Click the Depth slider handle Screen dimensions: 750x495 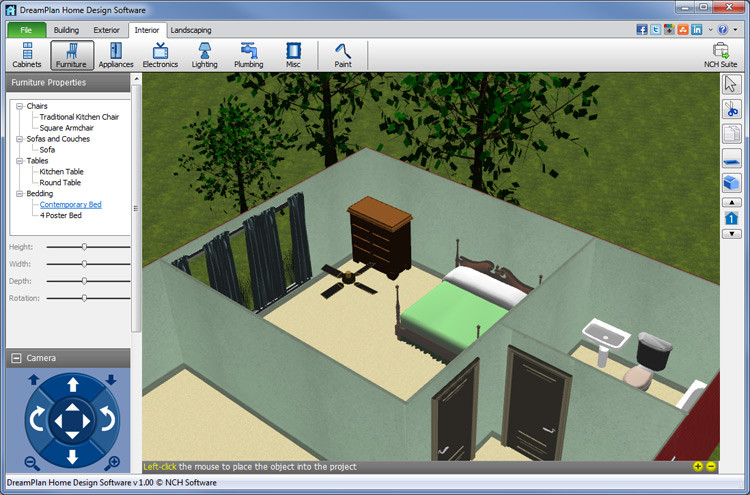tap(84, 281)
